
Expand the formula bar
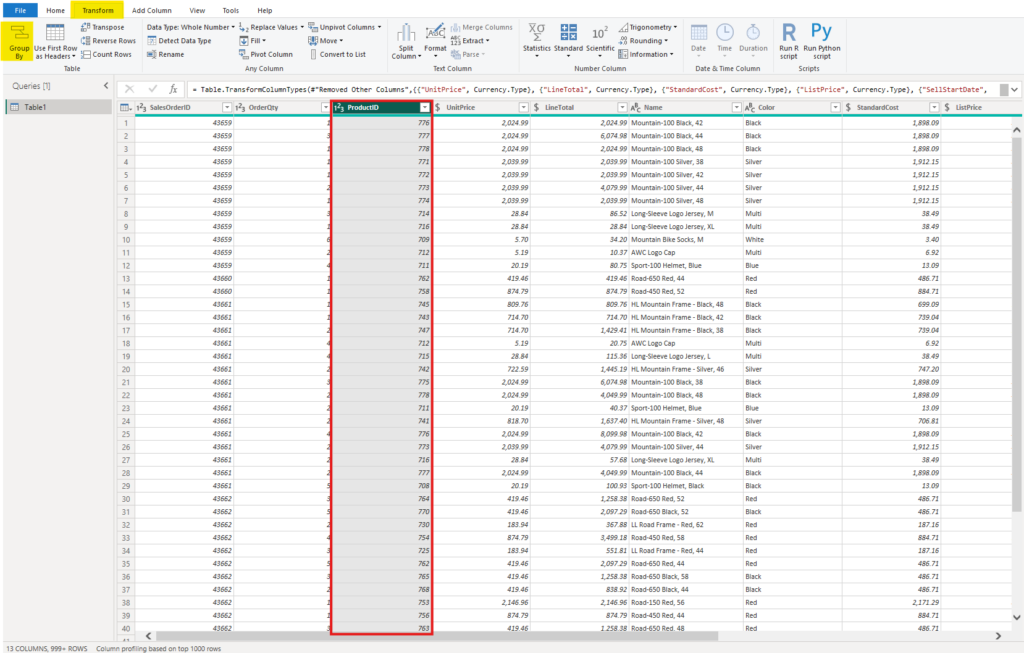1014,89
